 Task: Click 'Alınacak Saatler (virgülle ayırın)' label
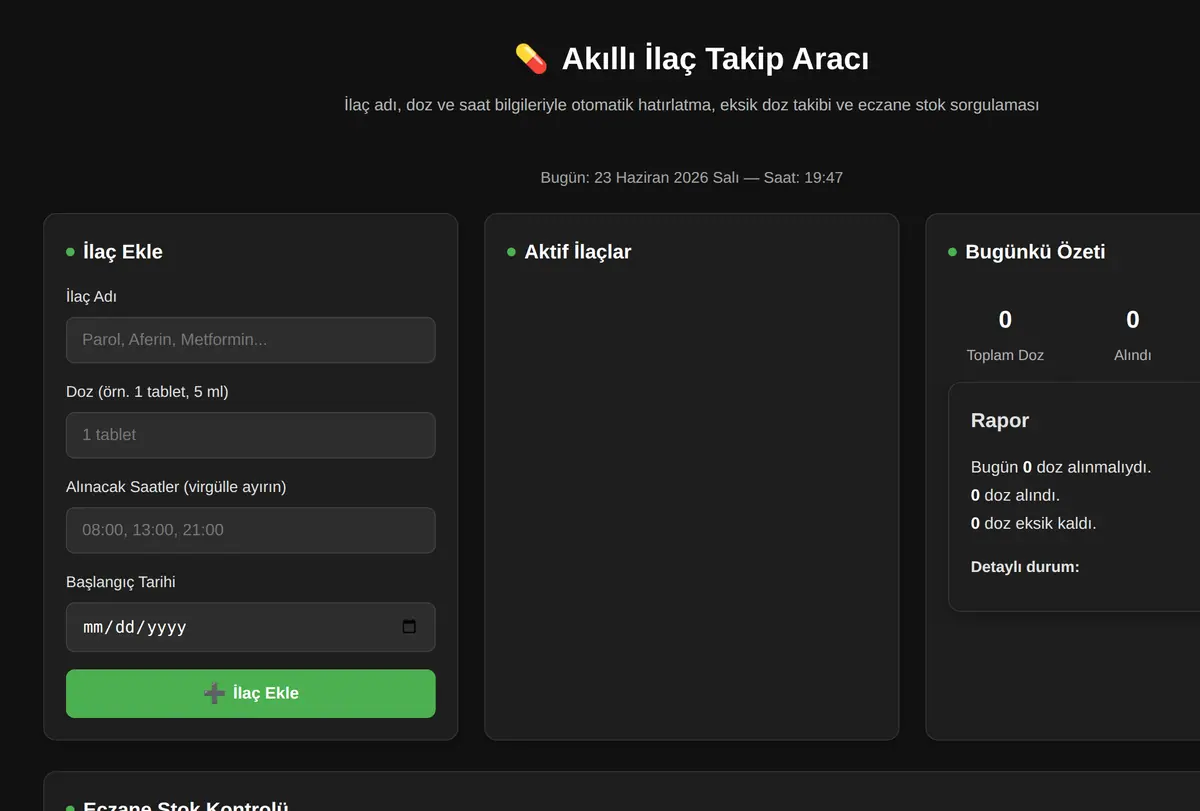pyautogui.click(x=176, y=487)
